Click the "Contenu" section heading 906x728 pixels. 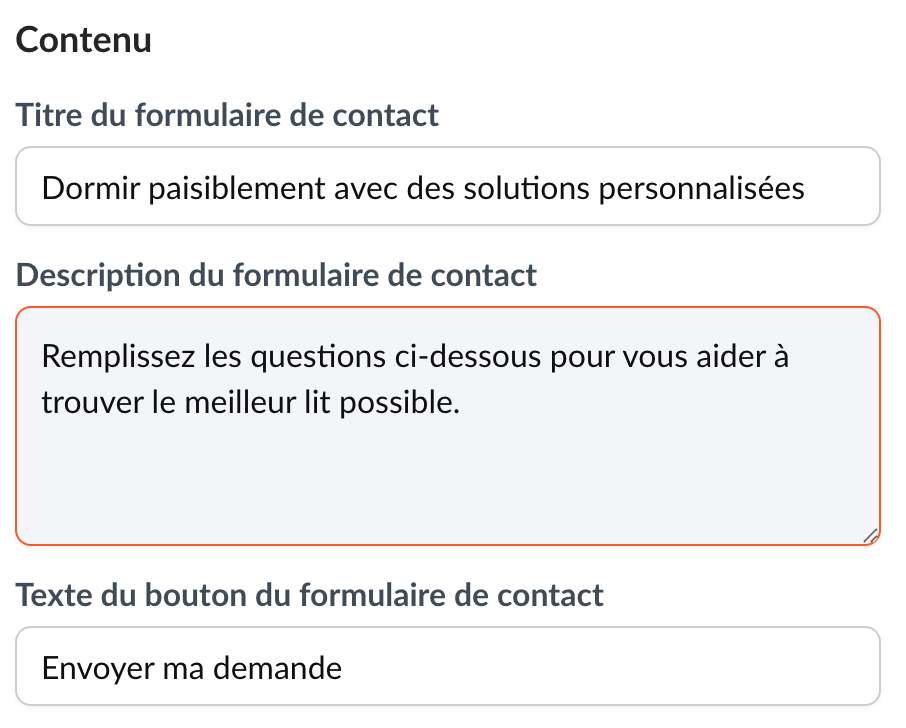pos(84,40)
